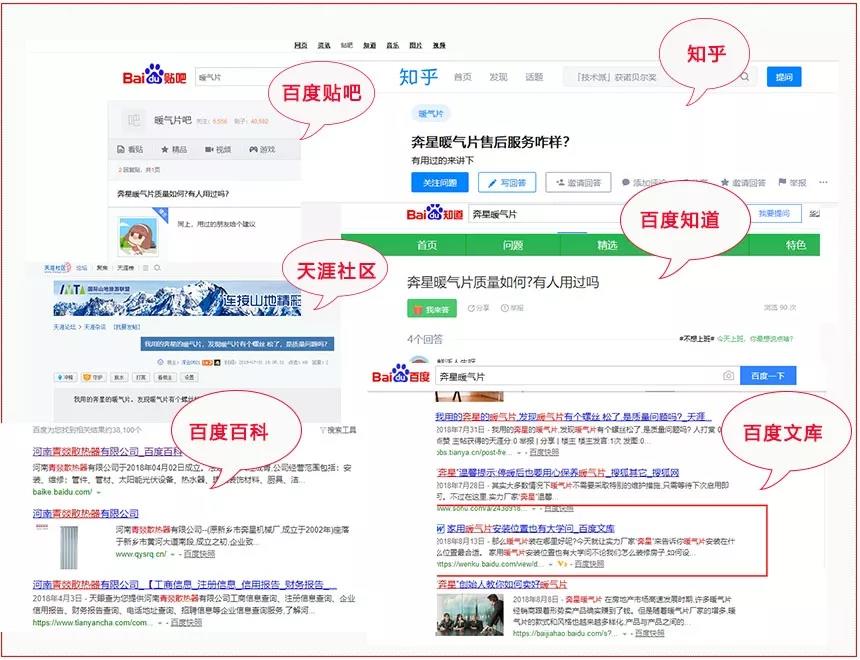The height and width of the screenshot is (660, 860).
Task: Click 百度快照 next to www.qysrq.cn
Action: tap(199, 554)
